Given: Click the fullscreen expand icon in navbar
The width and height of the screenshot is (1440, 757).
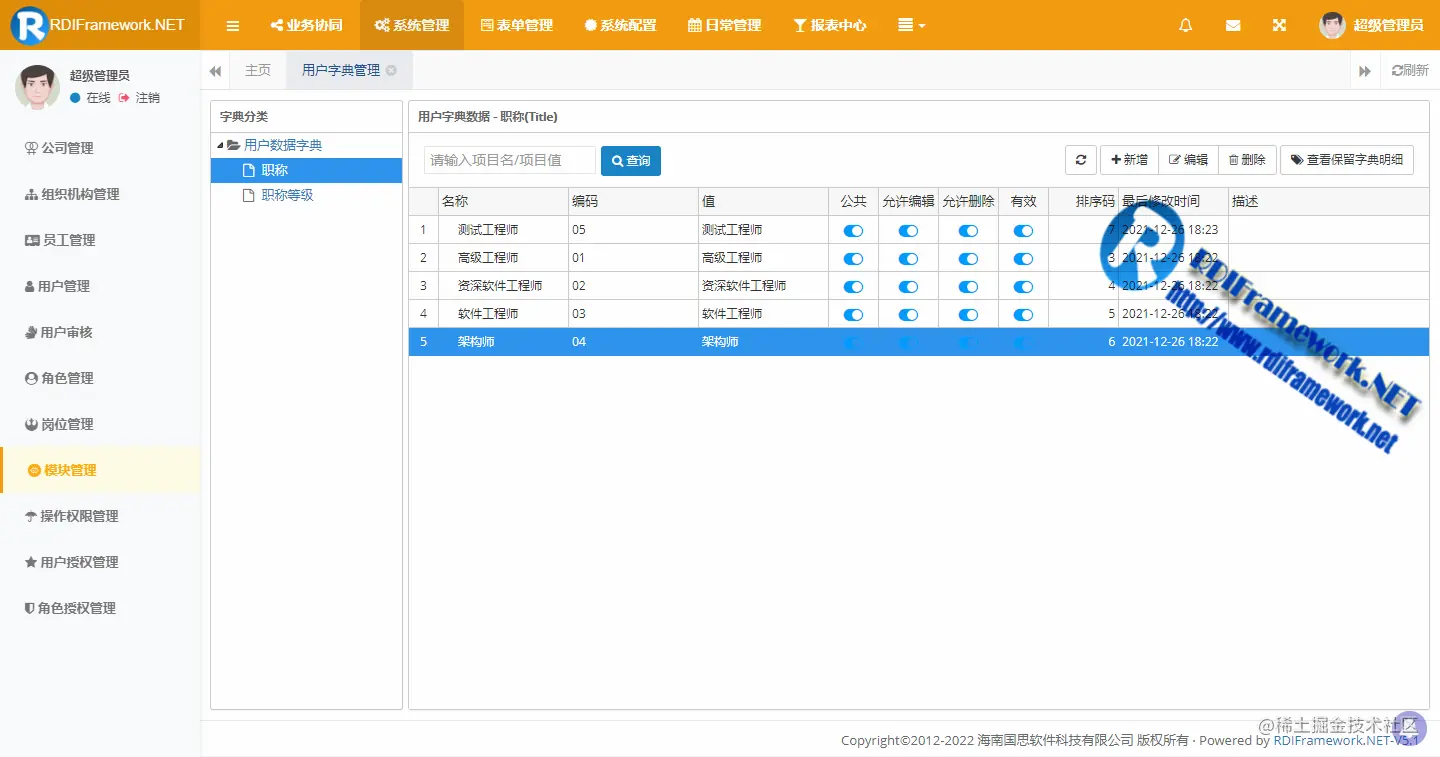Looking at the screenshot, I should click(1279, 25).
